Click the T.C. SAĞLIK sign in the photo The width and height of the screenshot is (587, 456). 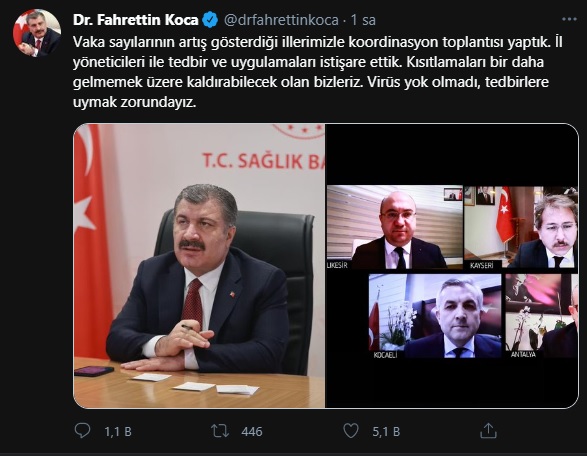point(264,160)
